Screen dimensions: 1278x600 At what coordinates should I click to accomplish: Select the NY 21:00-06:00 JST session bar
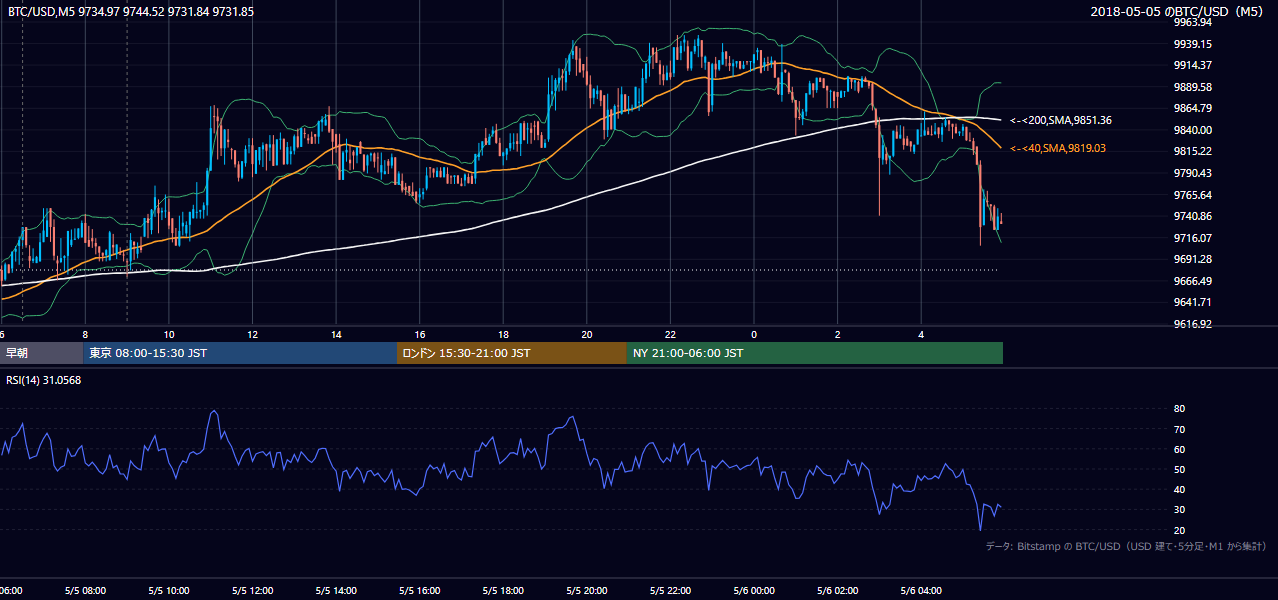(815, 353)
